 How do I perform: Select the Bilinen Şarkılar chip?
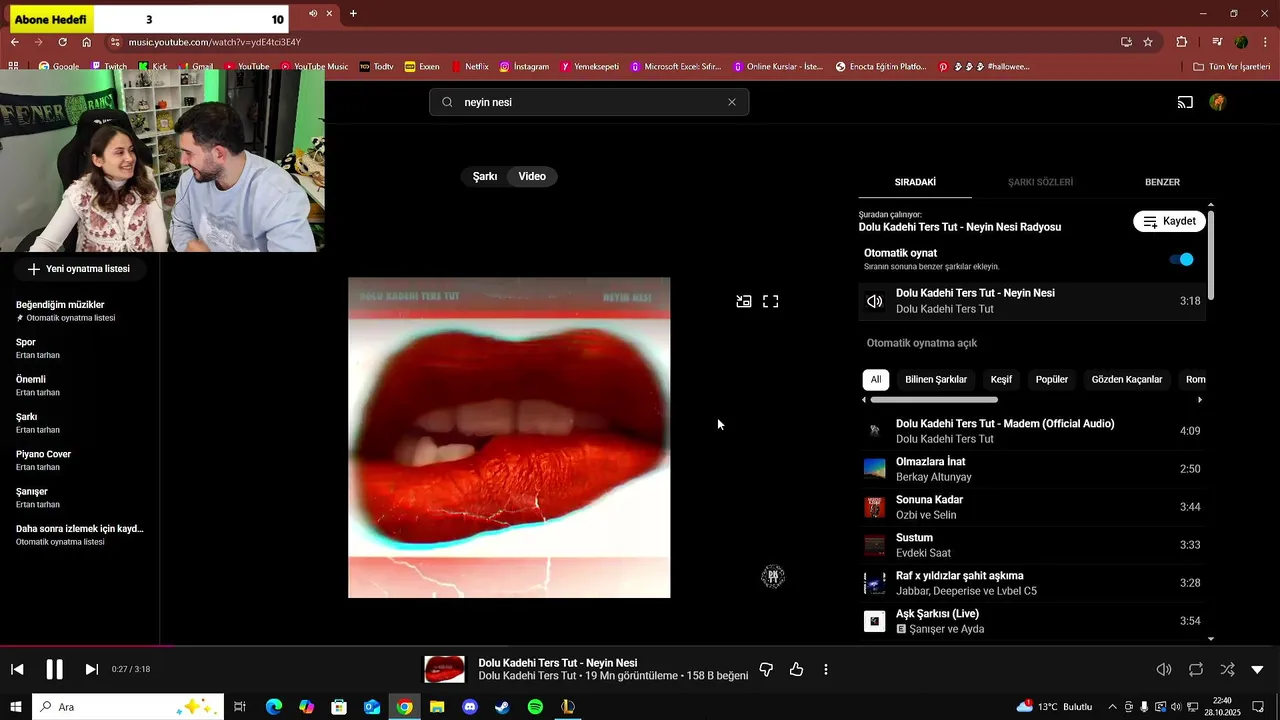click(936, 380)
